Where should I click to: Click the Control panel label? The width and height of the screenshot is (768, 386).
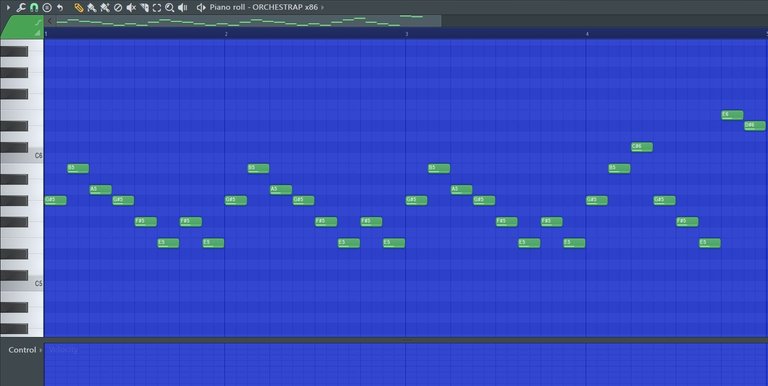click(x=22, y=350)
